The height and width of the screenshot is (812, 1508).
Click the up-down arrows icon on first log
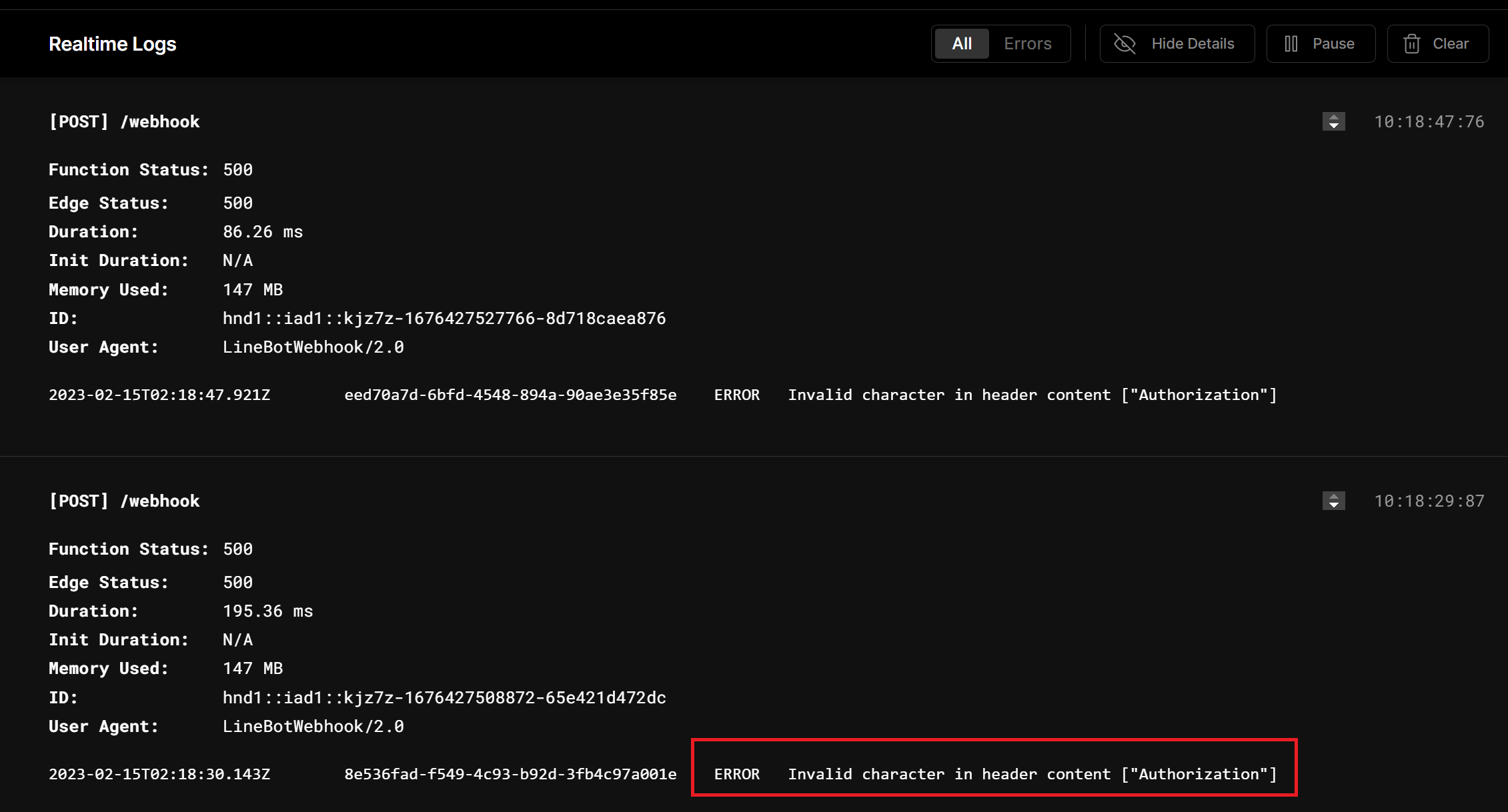click(x=1333, y=121)
